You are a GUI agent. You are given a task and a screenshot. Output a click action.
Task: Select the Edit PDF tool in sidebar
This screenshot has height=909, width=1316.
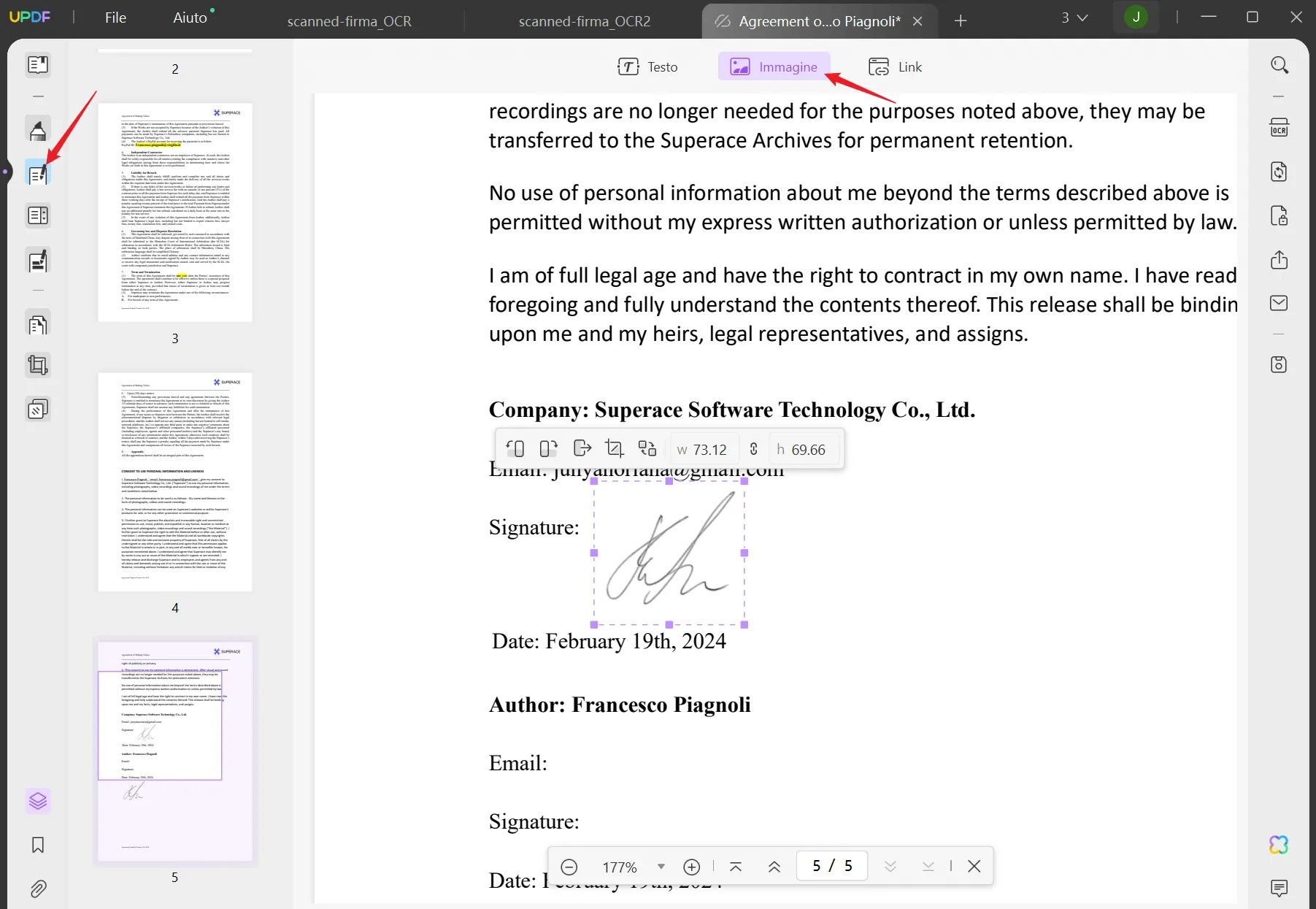(x=38, y=174)
